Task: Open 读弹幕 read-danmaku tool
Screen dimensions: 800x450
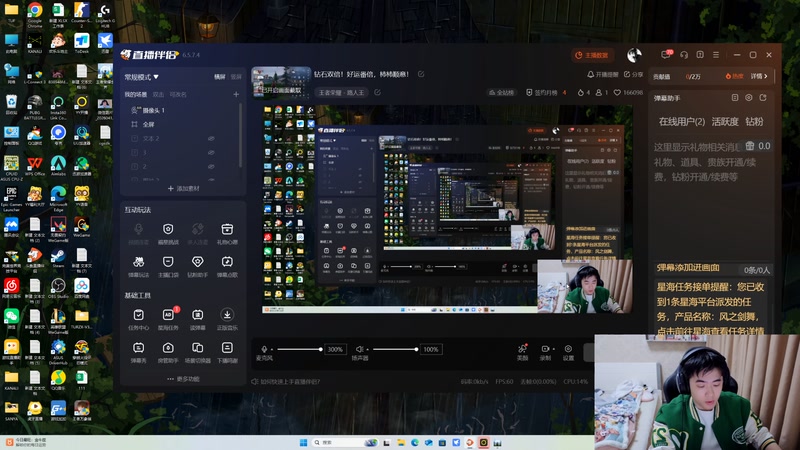Action: click(197, 319)
